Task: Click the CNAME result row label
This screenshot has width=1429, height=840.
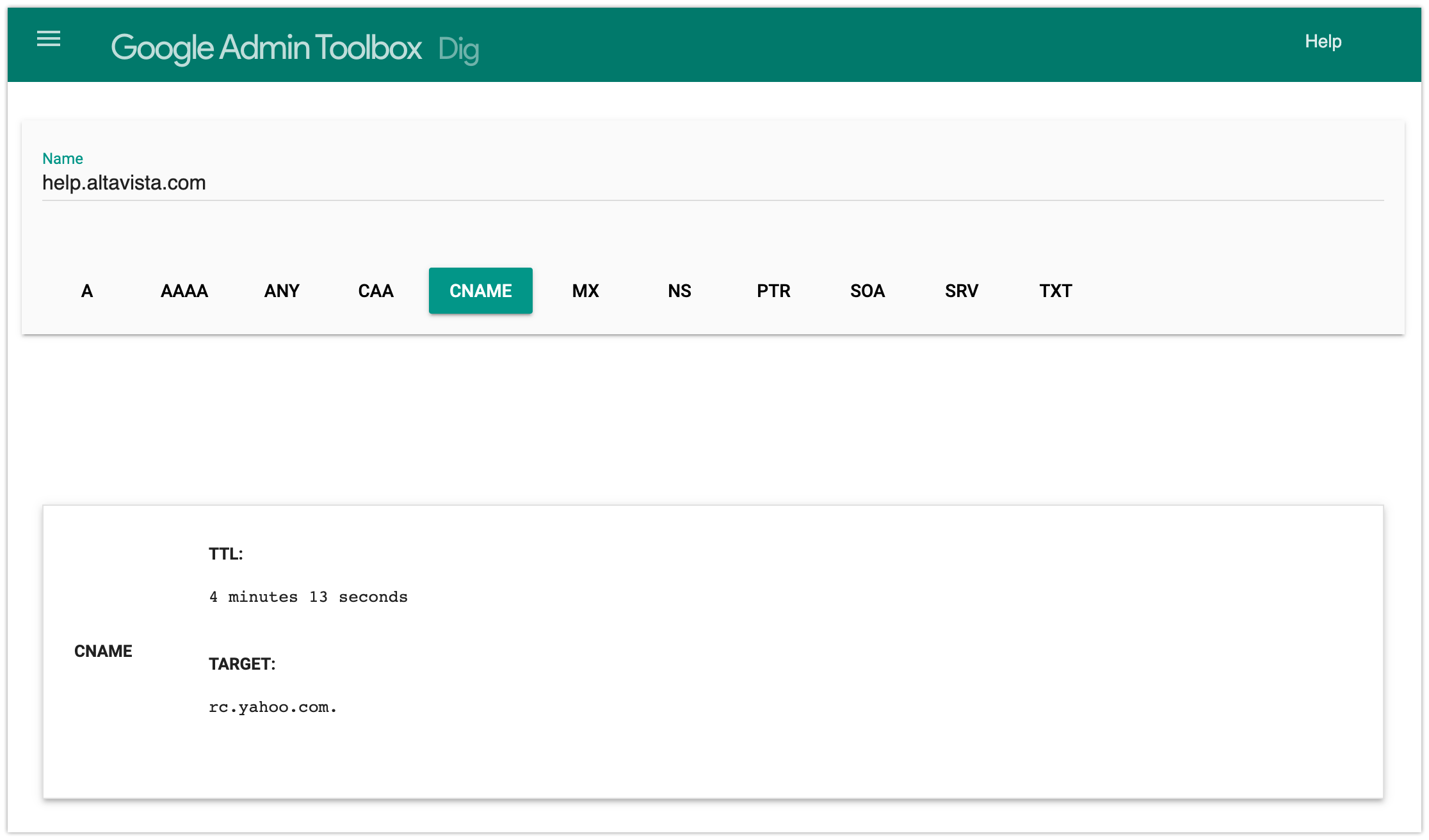Action: tap(103, 651)
